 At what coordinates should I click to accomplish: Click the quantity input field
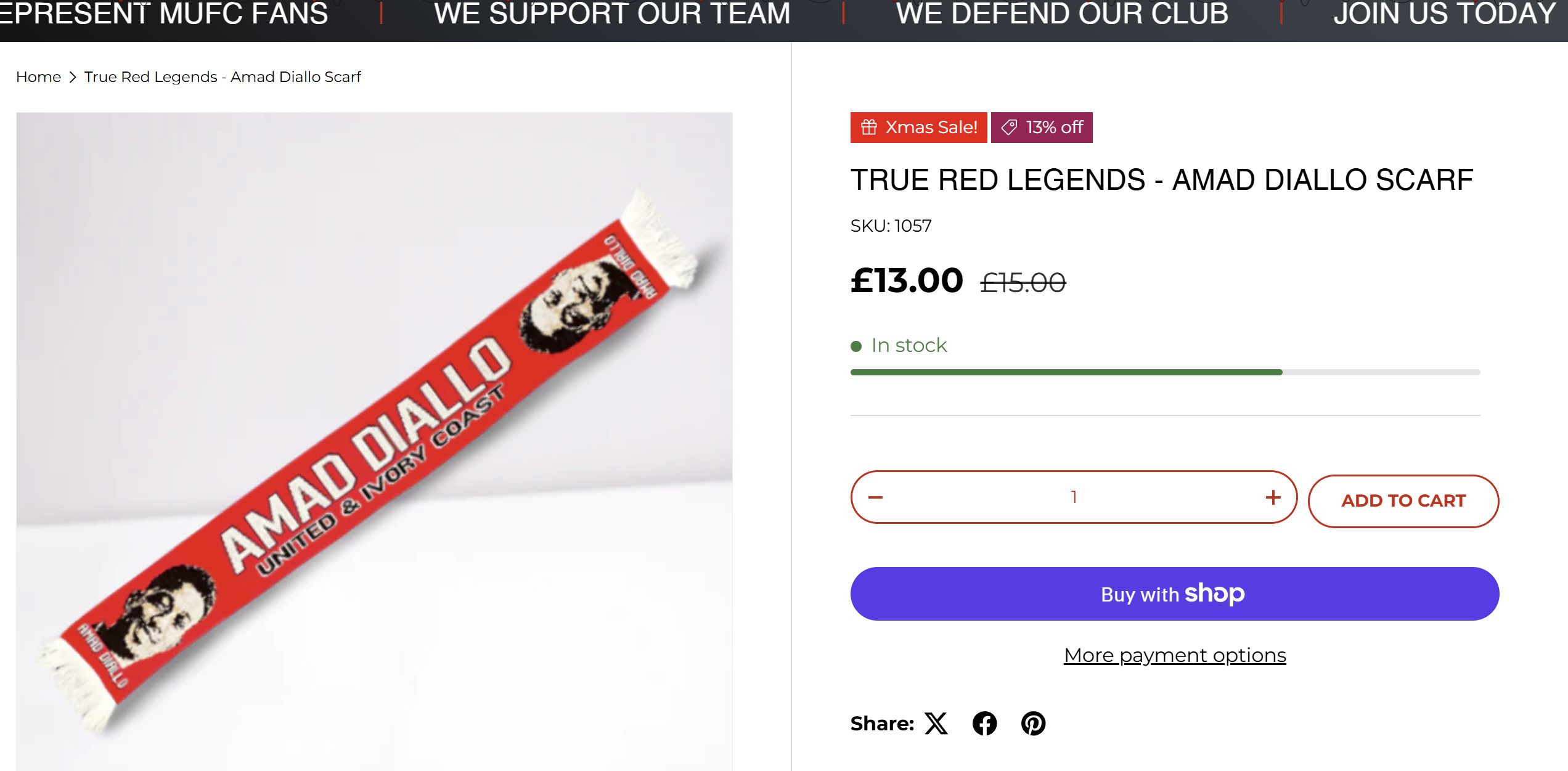tap(1074, 497)
